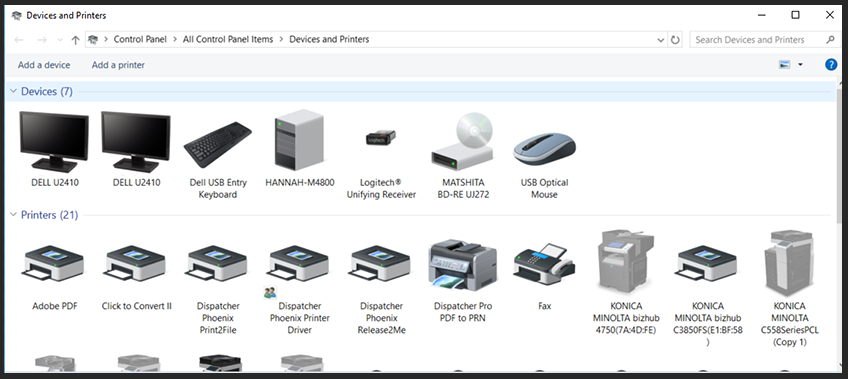Click the Forward navigation arrow
The width and height of the screenshot is (848, 379).
point(42,39)
